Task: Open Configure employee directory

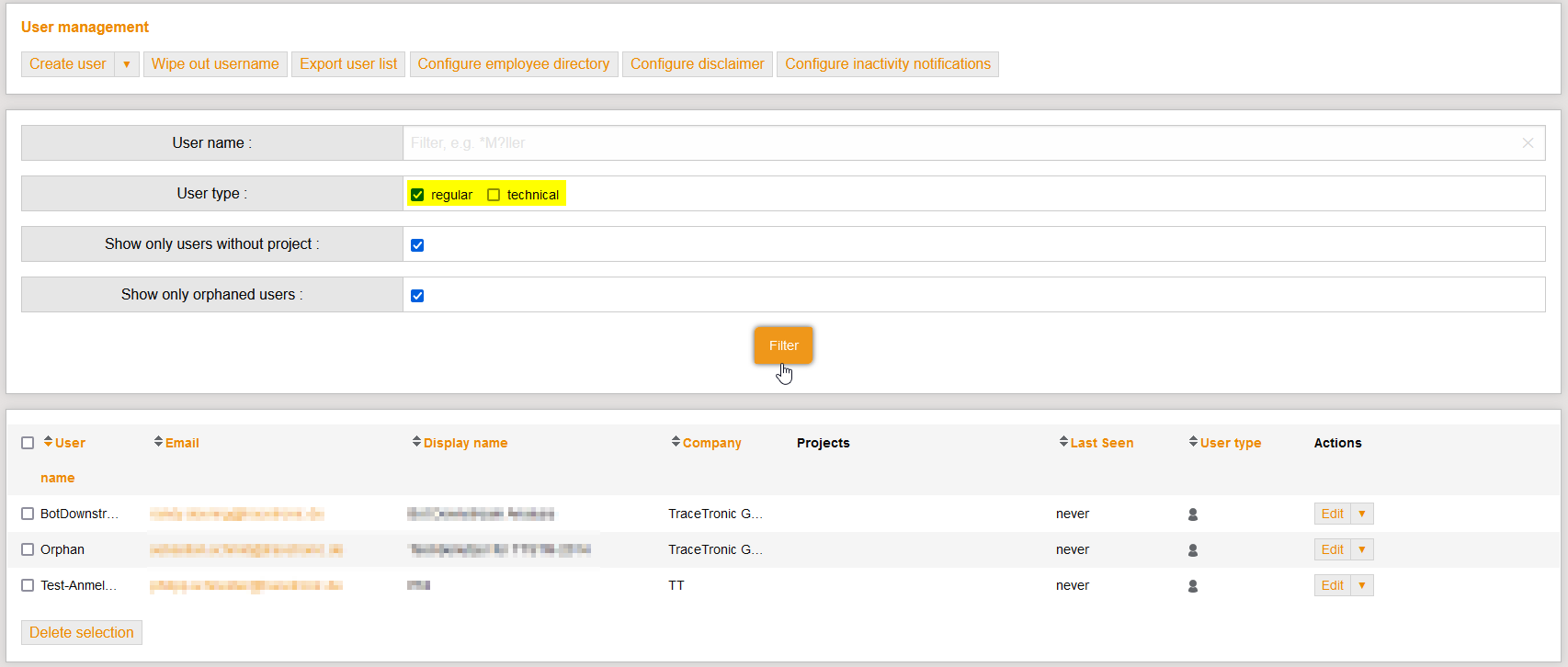Action: point(514,64)
